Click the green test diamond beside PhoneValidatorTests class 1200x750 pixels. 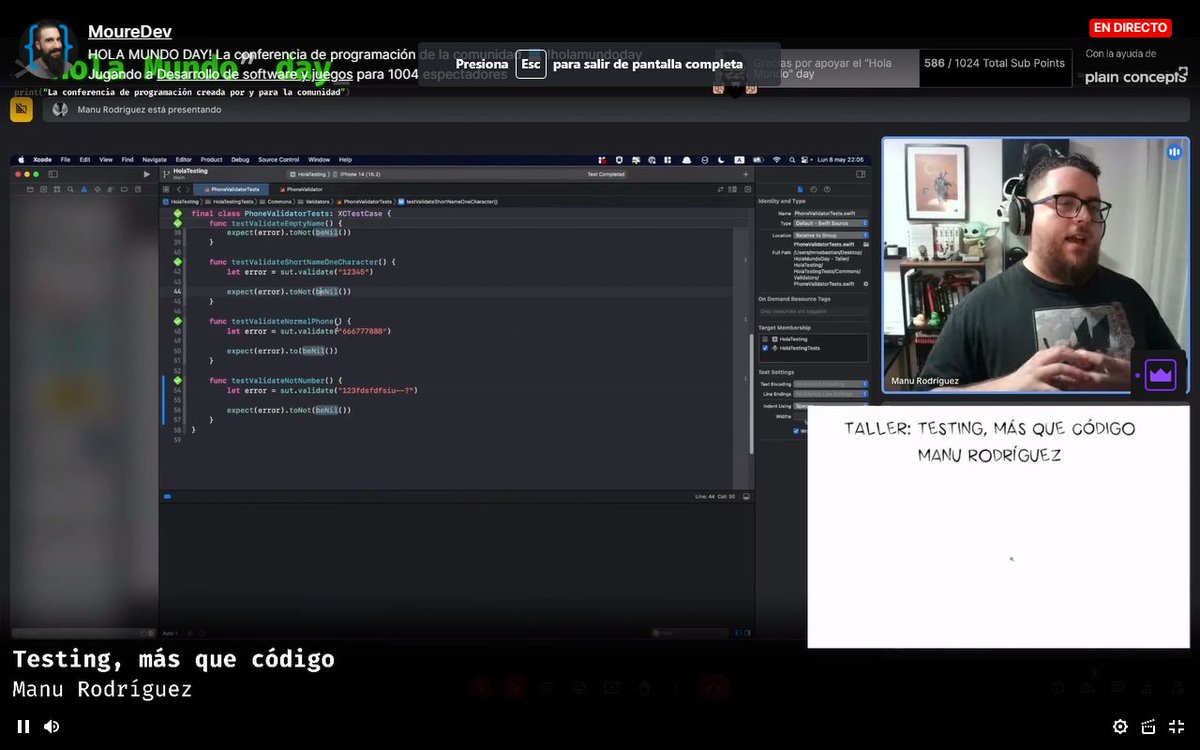(x=177, y=213)
